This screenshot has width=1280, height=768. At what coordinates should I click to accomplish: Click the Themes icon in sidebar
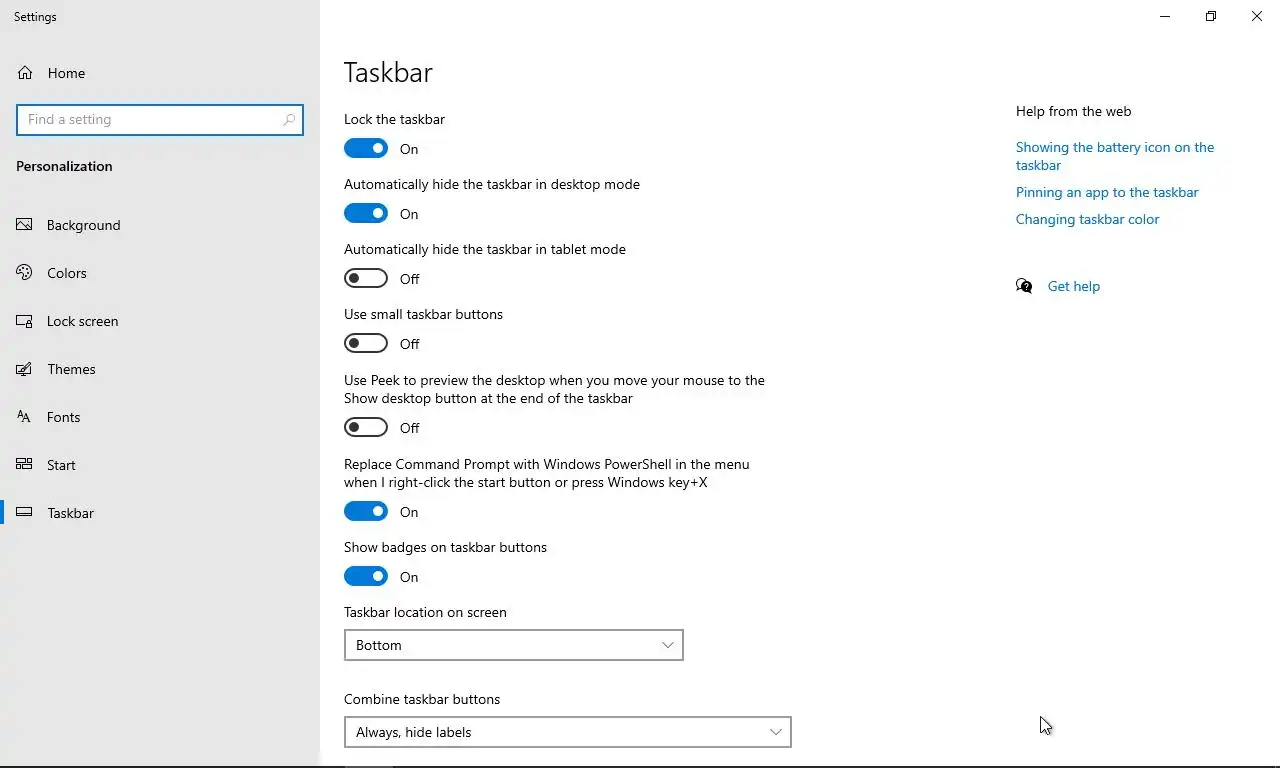(25, 369)
